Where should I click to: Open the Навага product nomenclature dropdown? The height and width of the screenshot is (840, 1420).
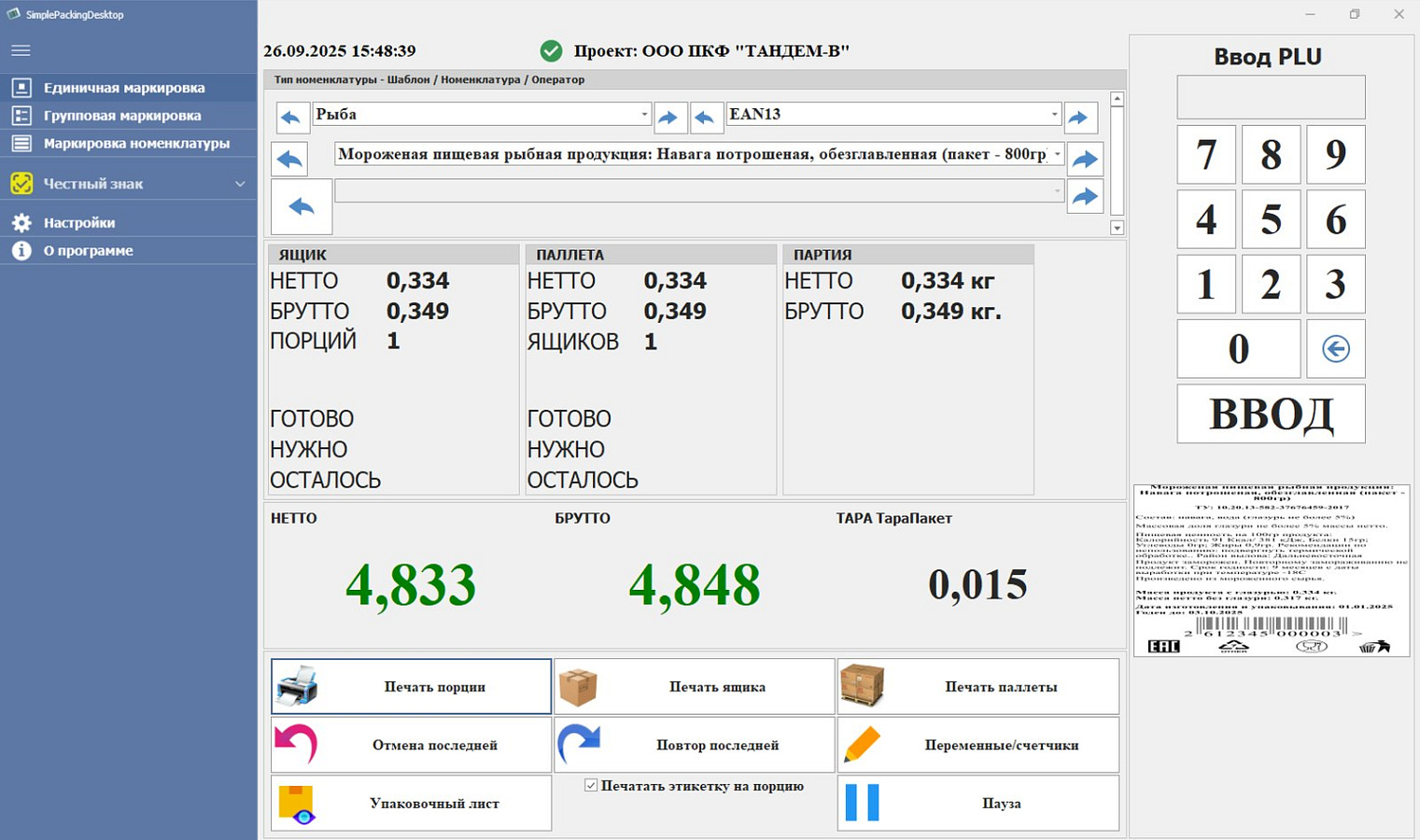[x=699, y=154]
